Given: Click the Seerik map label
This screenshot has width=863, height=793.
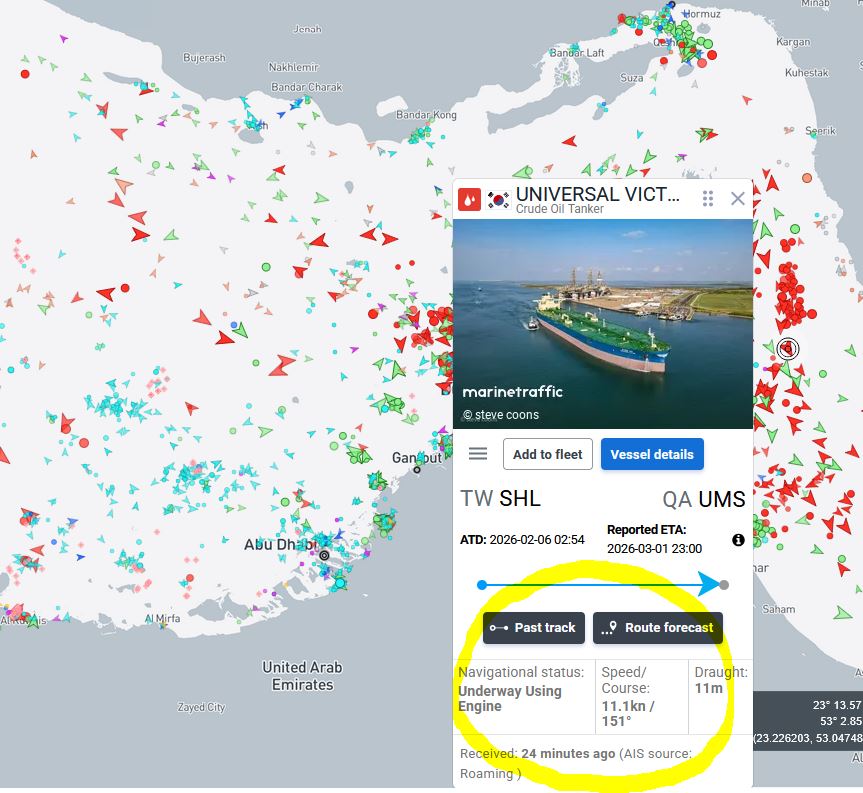Looking at the screenshot, I should click(x=821, y=130).
